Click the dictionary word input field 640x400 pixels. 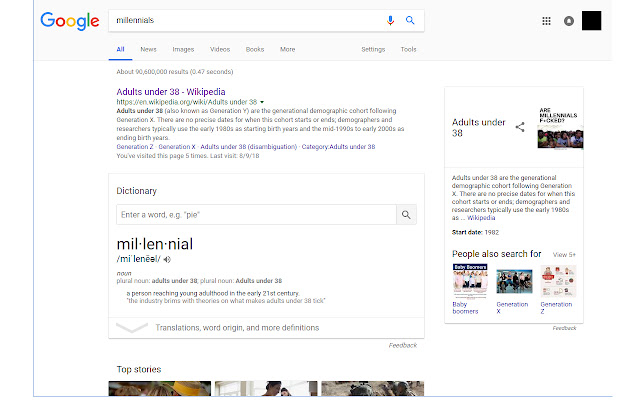[256, 215]
